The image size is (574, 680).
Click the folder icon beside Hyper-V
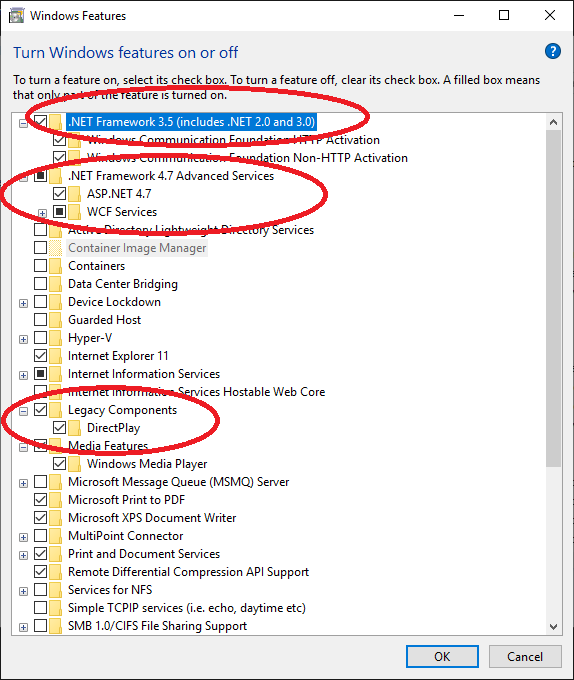55,338
